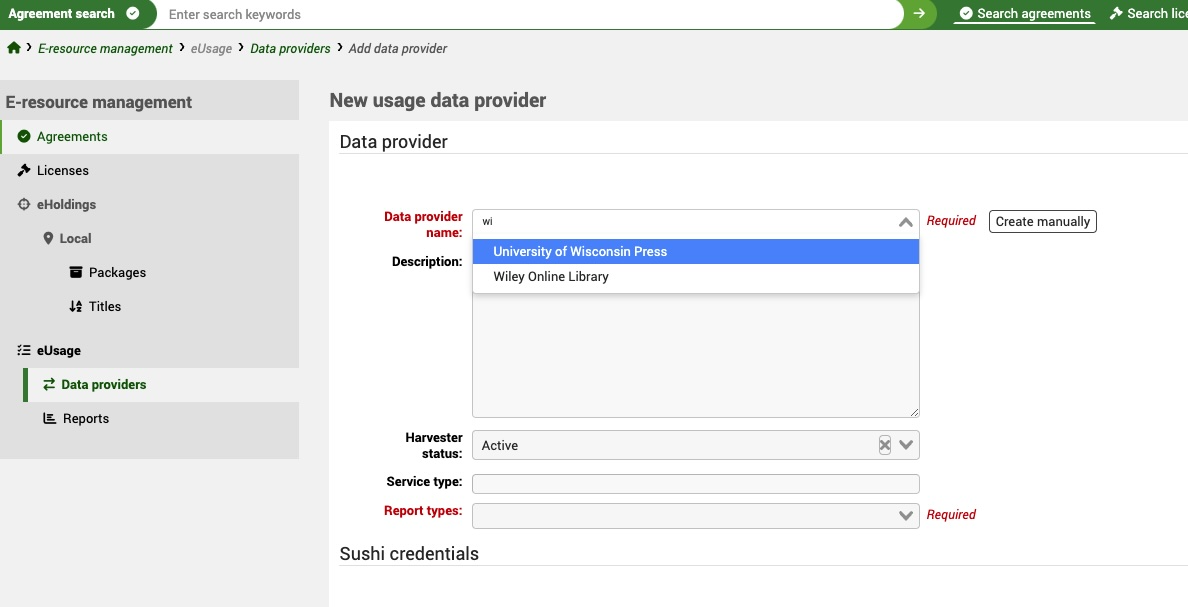Switch to Search agreements
Viewport: 1188px width, 607px height.
(1024, 13)
